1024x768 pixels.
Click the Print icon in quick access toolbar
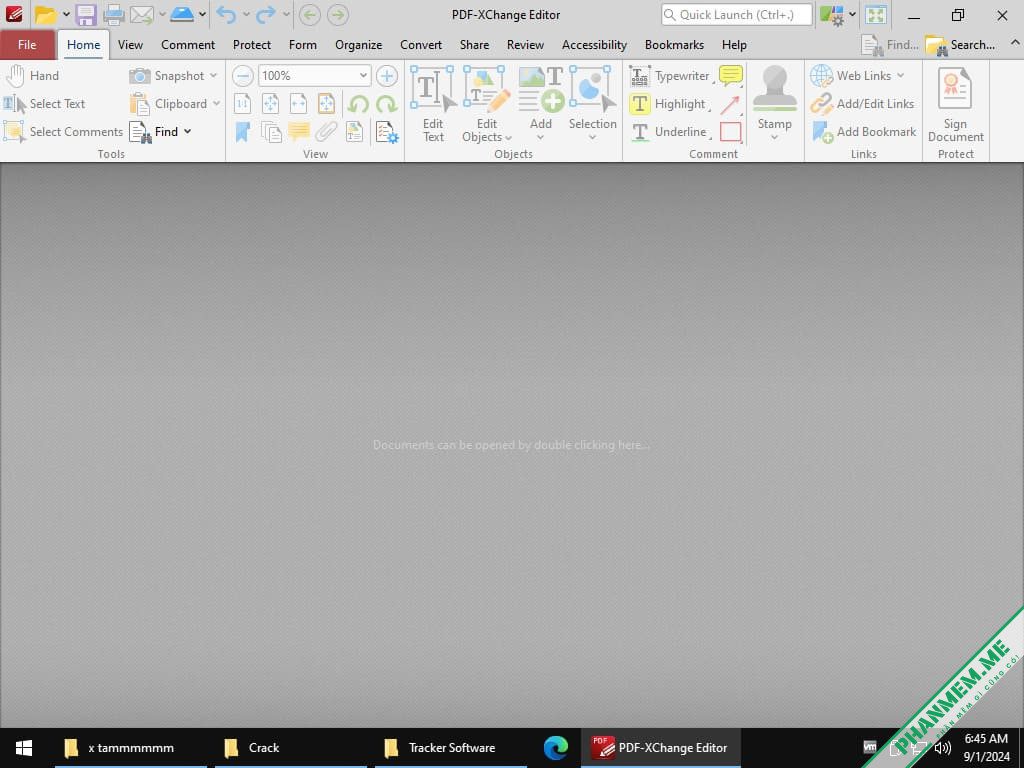pos(114,14)
